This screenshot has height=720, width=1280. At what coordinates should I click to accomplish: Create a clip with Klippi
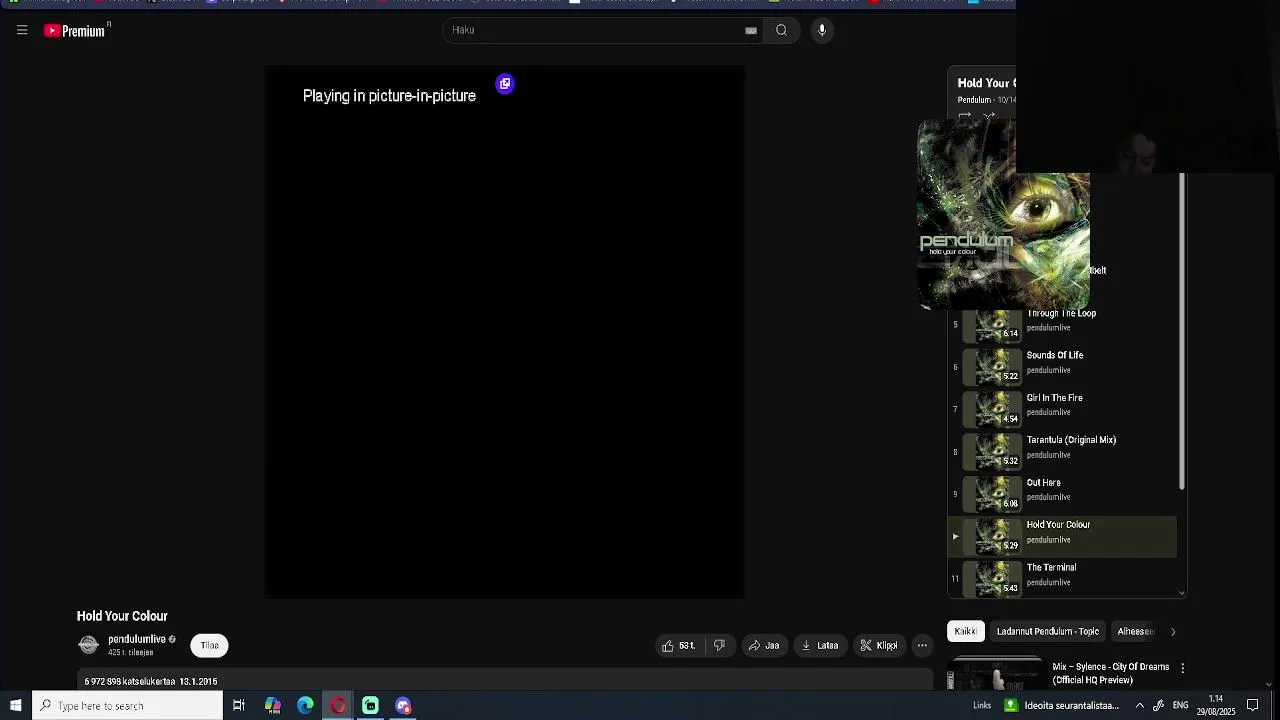pos(879,646)
